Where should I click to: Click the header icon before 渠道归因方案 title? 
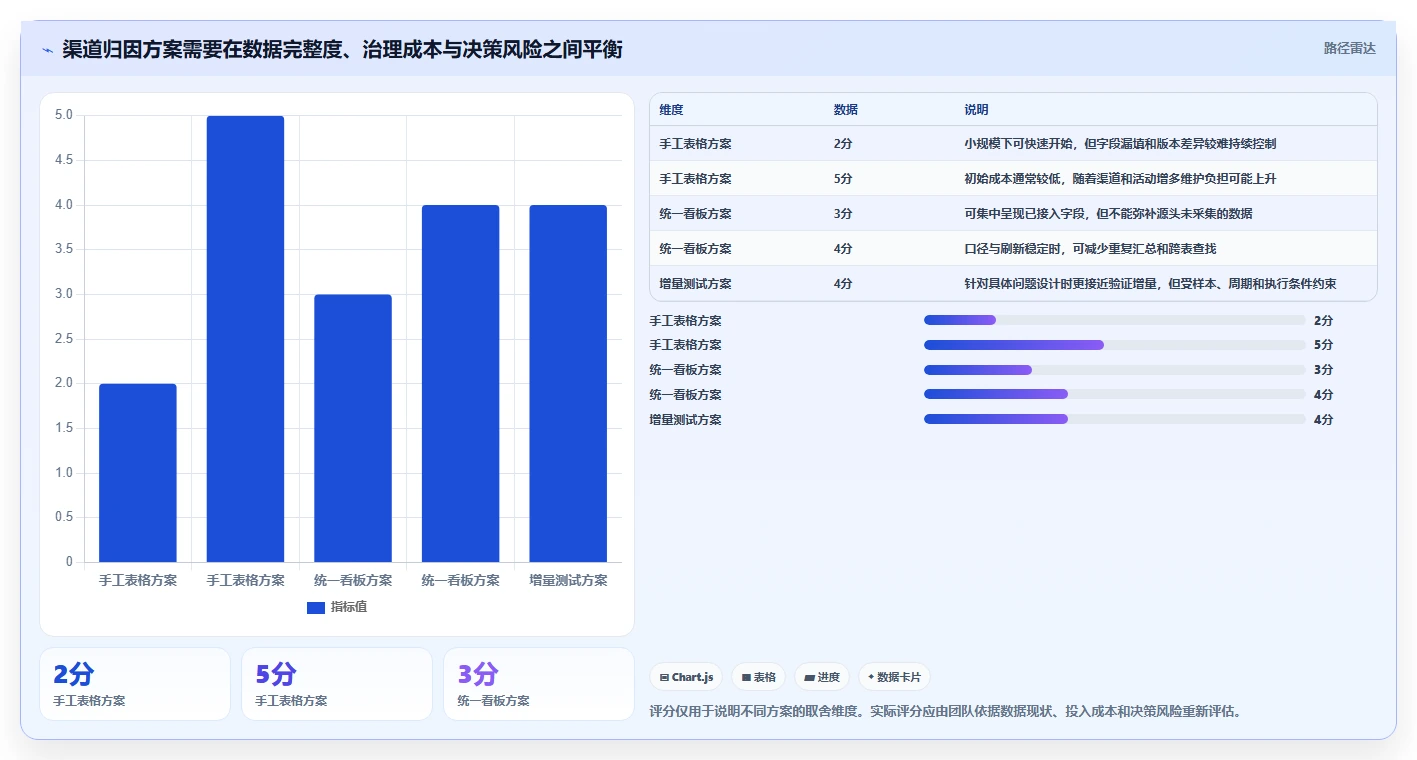click(x=48, y=50)
